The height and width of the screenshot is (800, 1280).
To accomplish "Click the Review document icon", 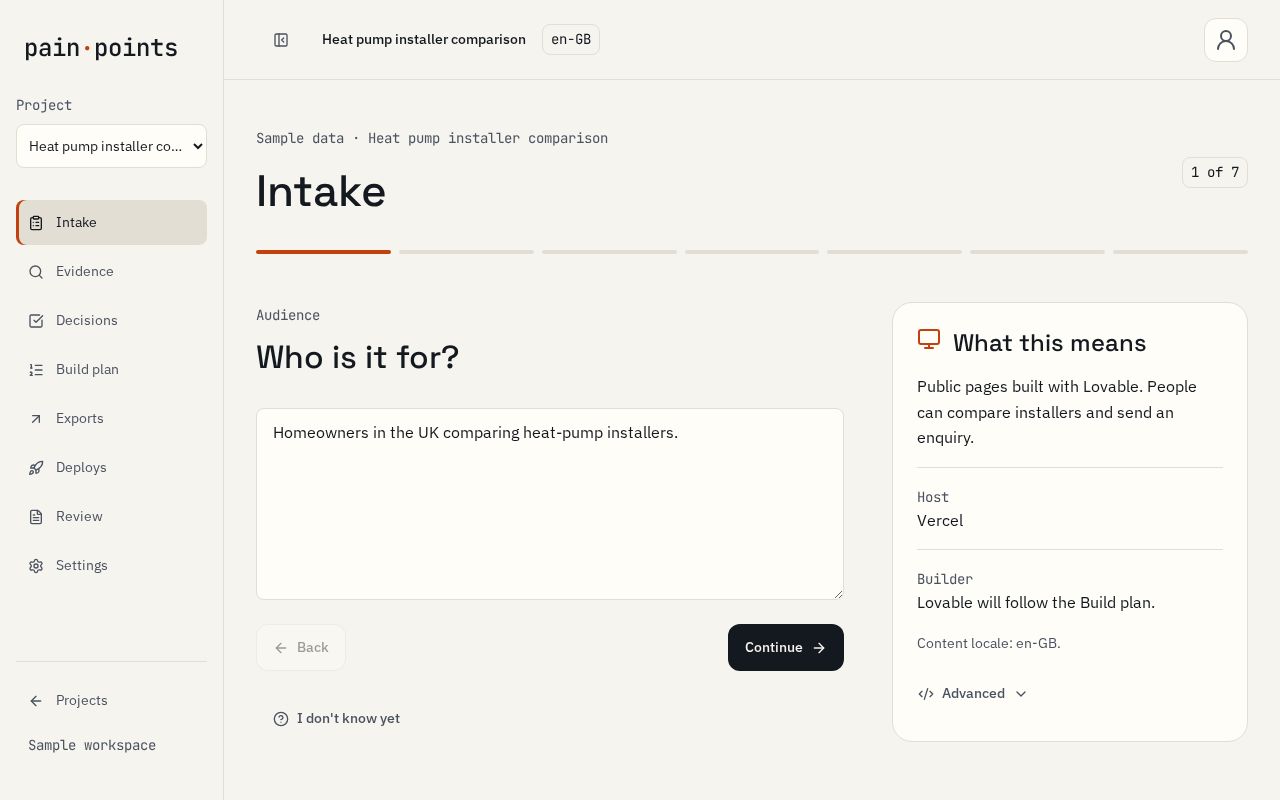I will click(x=36, y=517).
